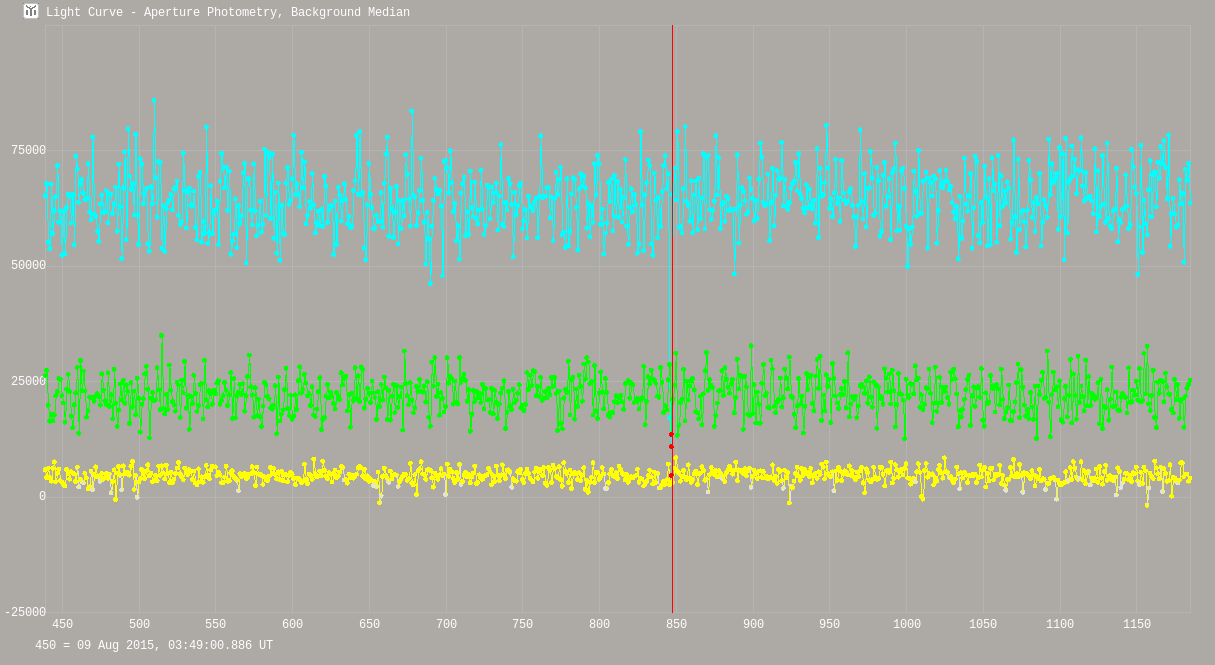Click the 700 x-axis tick label
This screenshot has height=665, width=1215.
446,625
